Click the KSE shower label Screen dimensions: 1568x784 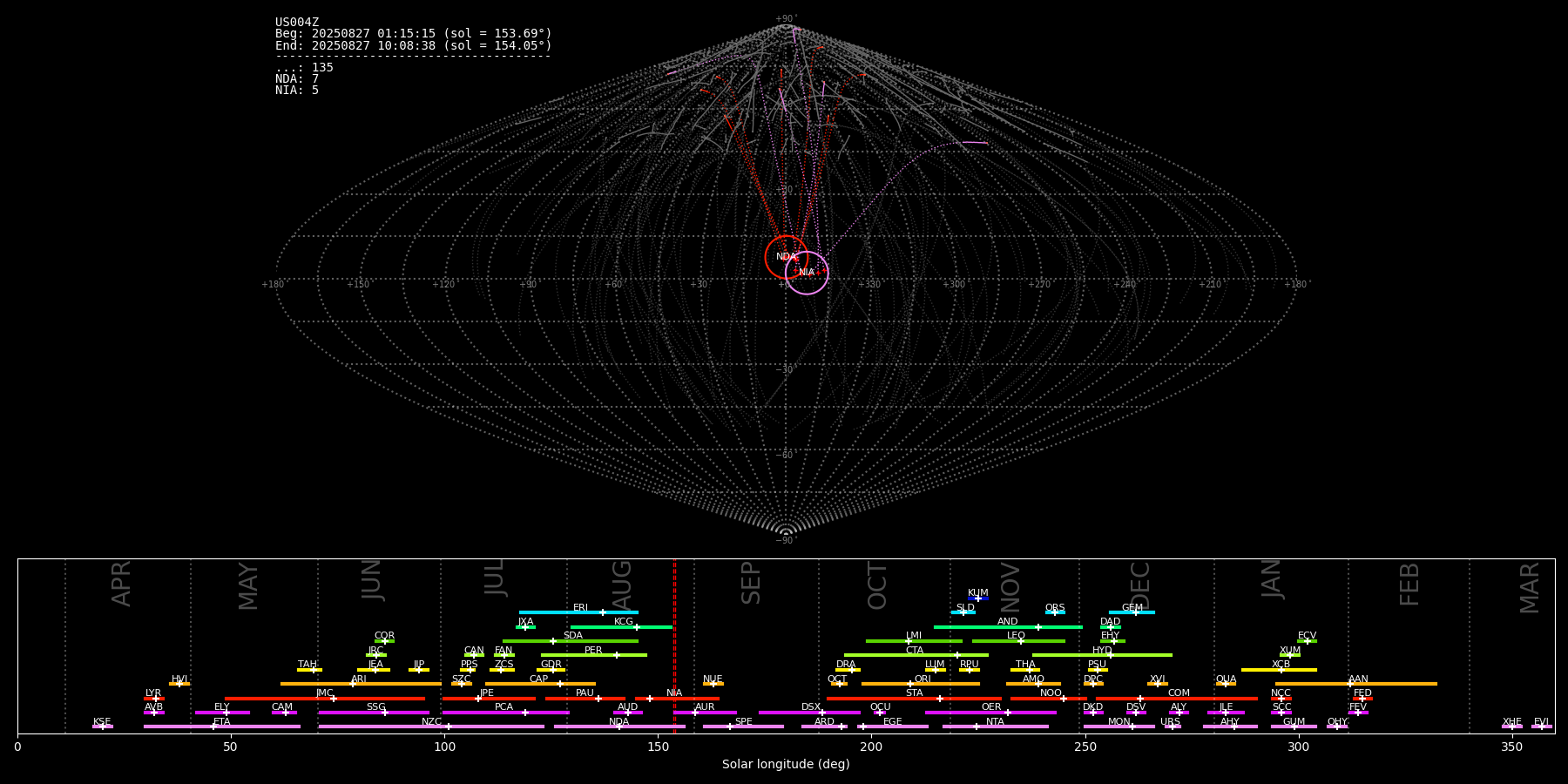tap(102, 722)
